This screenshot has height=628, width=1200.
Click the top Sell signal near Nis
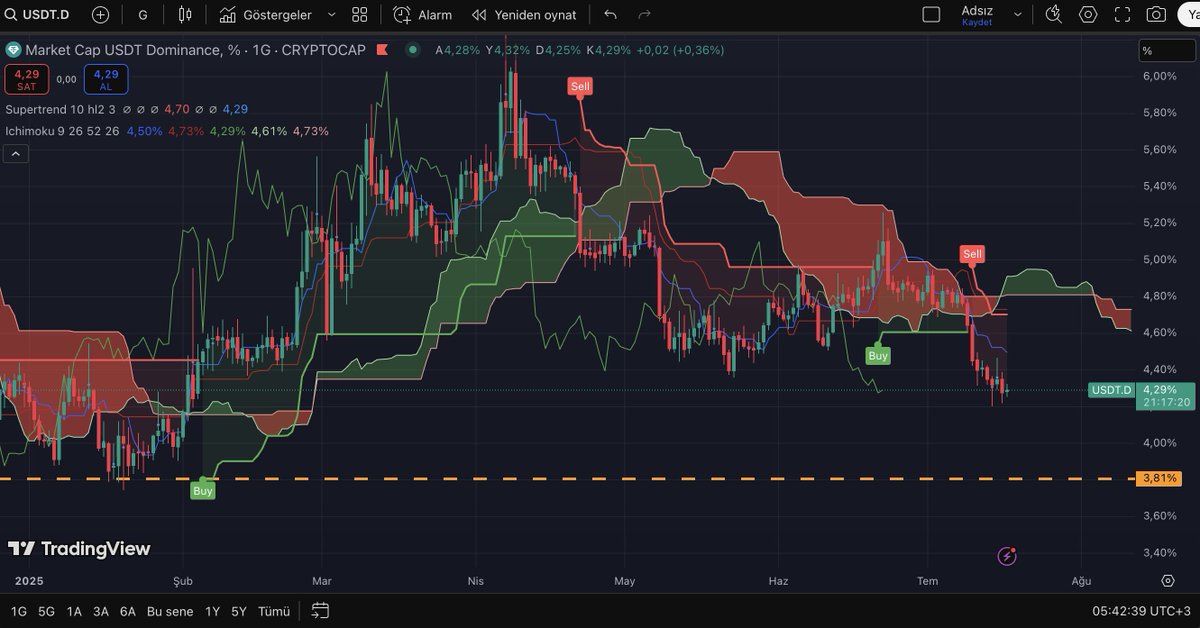[580, 87]
